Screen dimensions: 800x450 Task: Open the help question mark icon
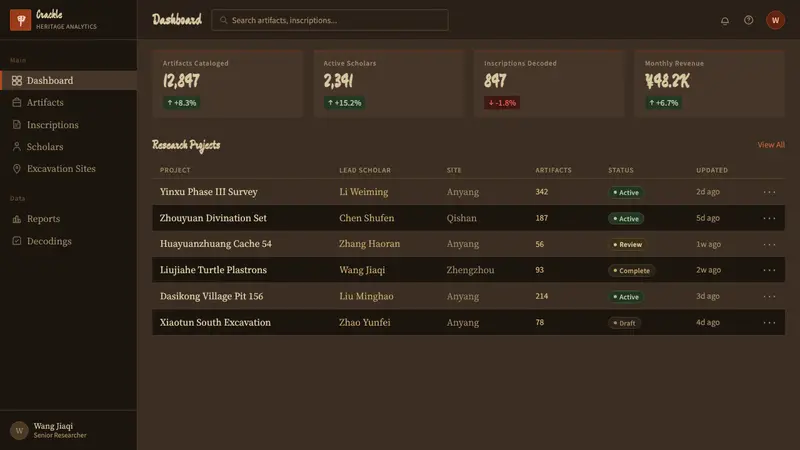748,20
